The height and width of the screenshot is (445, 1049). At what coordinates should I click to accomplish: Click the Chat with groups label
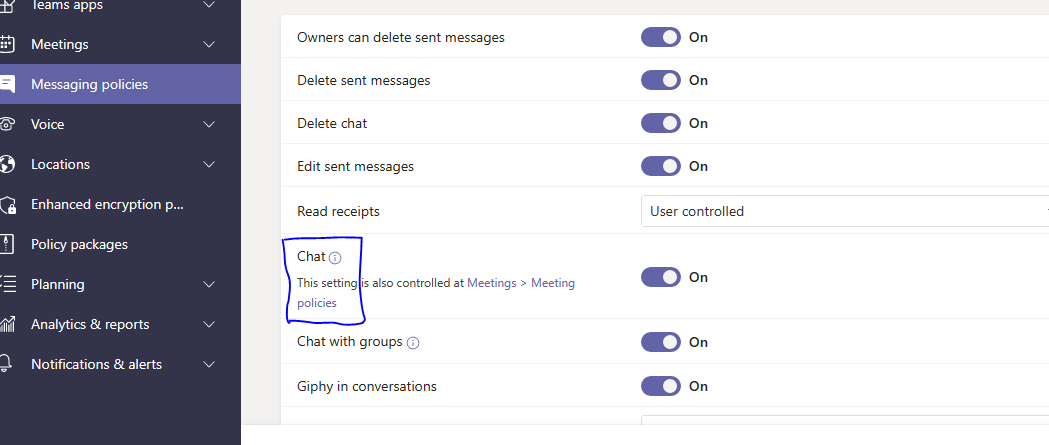(x=349, y=341)
